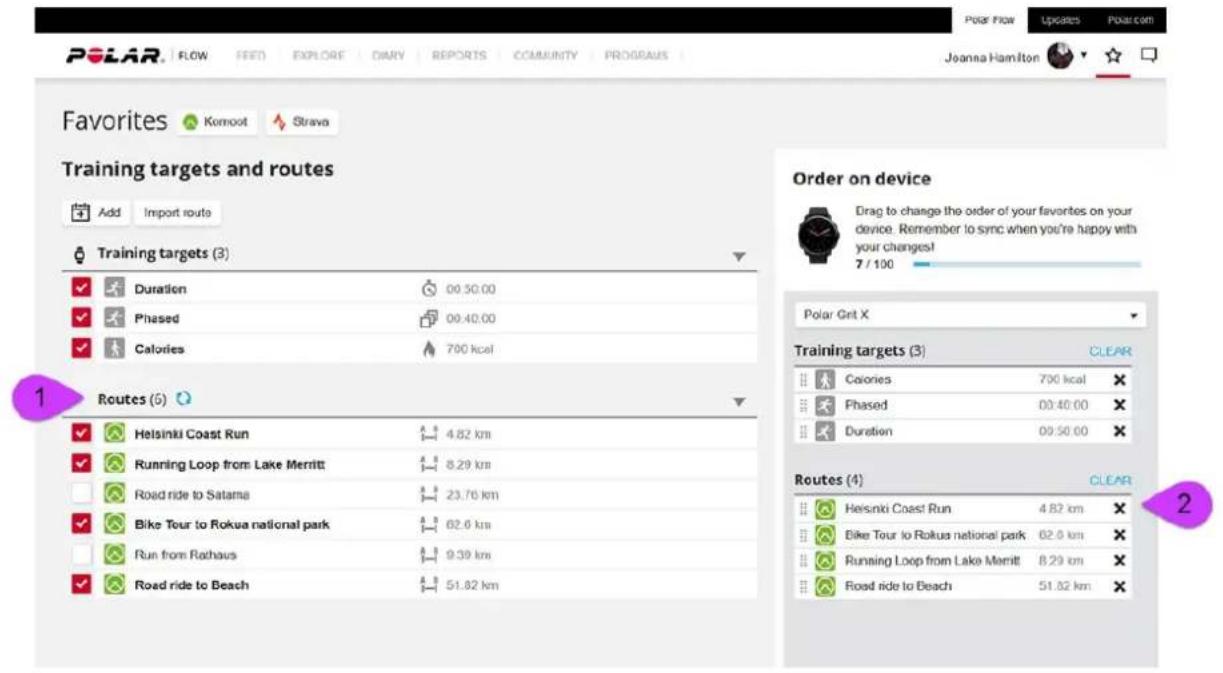Open the notifications speech bubble icon
The image size is (1223, 673).
click(1149, 56)
